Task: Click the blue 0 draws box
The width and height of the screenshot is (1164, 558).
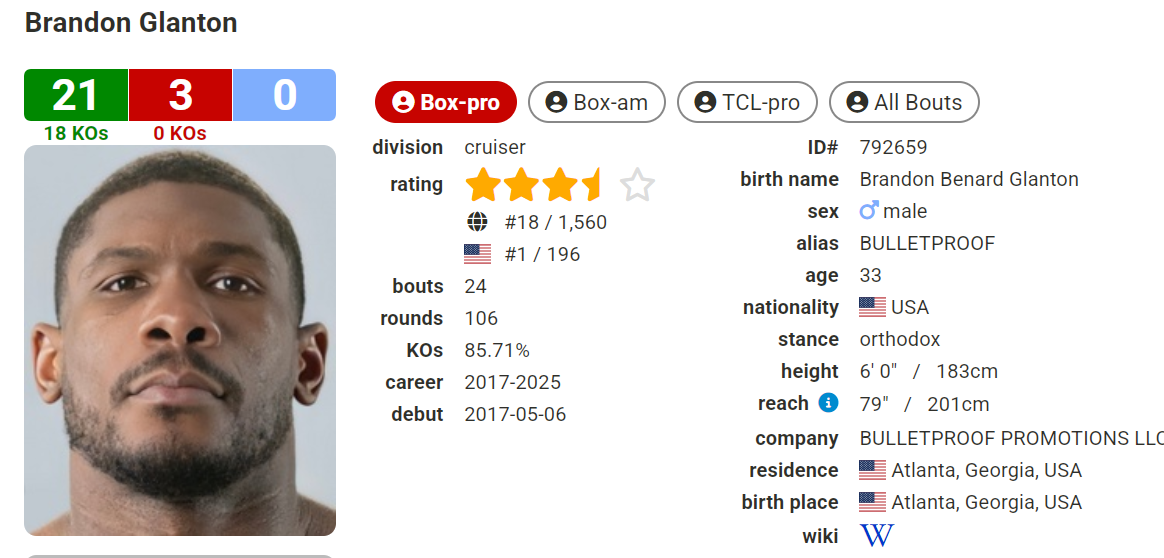Action: pyautogui.click(x=284, y=95)
